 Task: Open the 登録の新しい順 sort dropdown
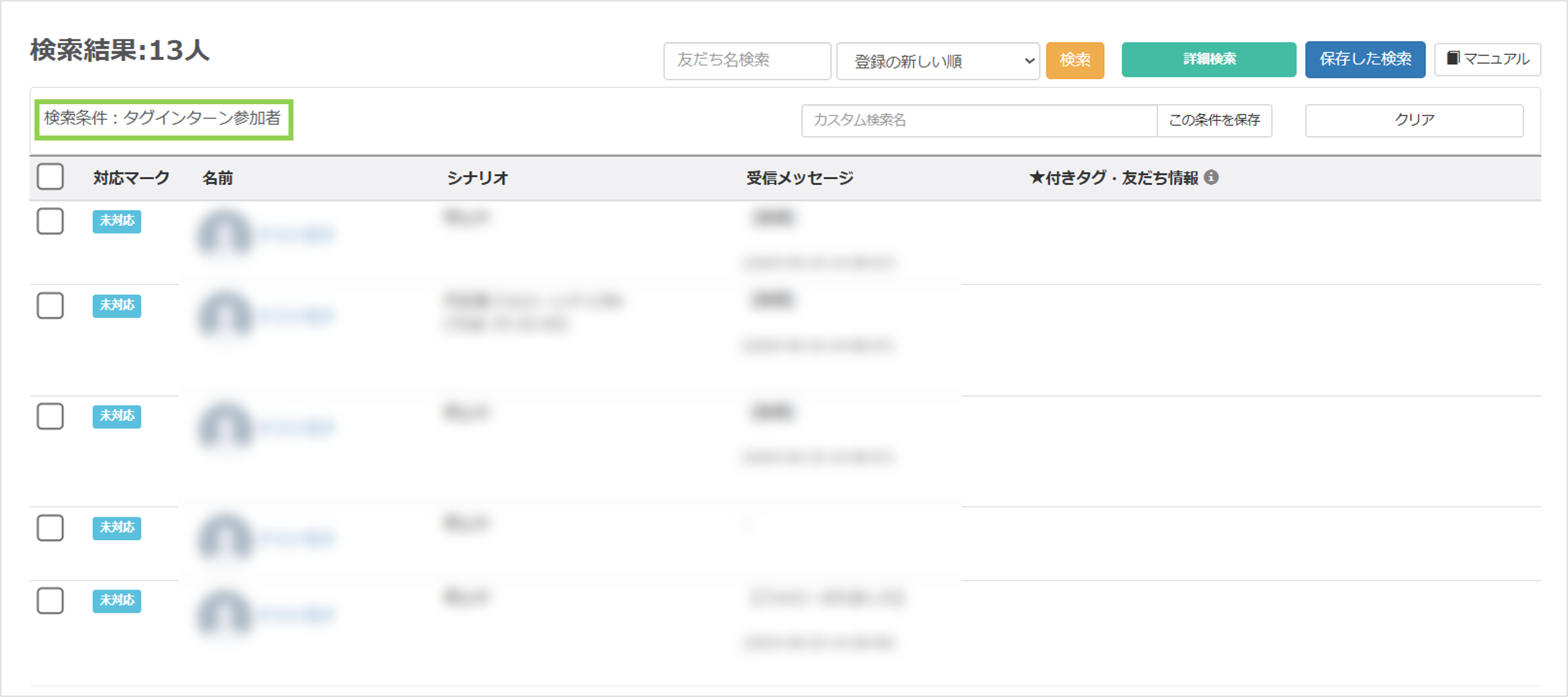[938, 60]
